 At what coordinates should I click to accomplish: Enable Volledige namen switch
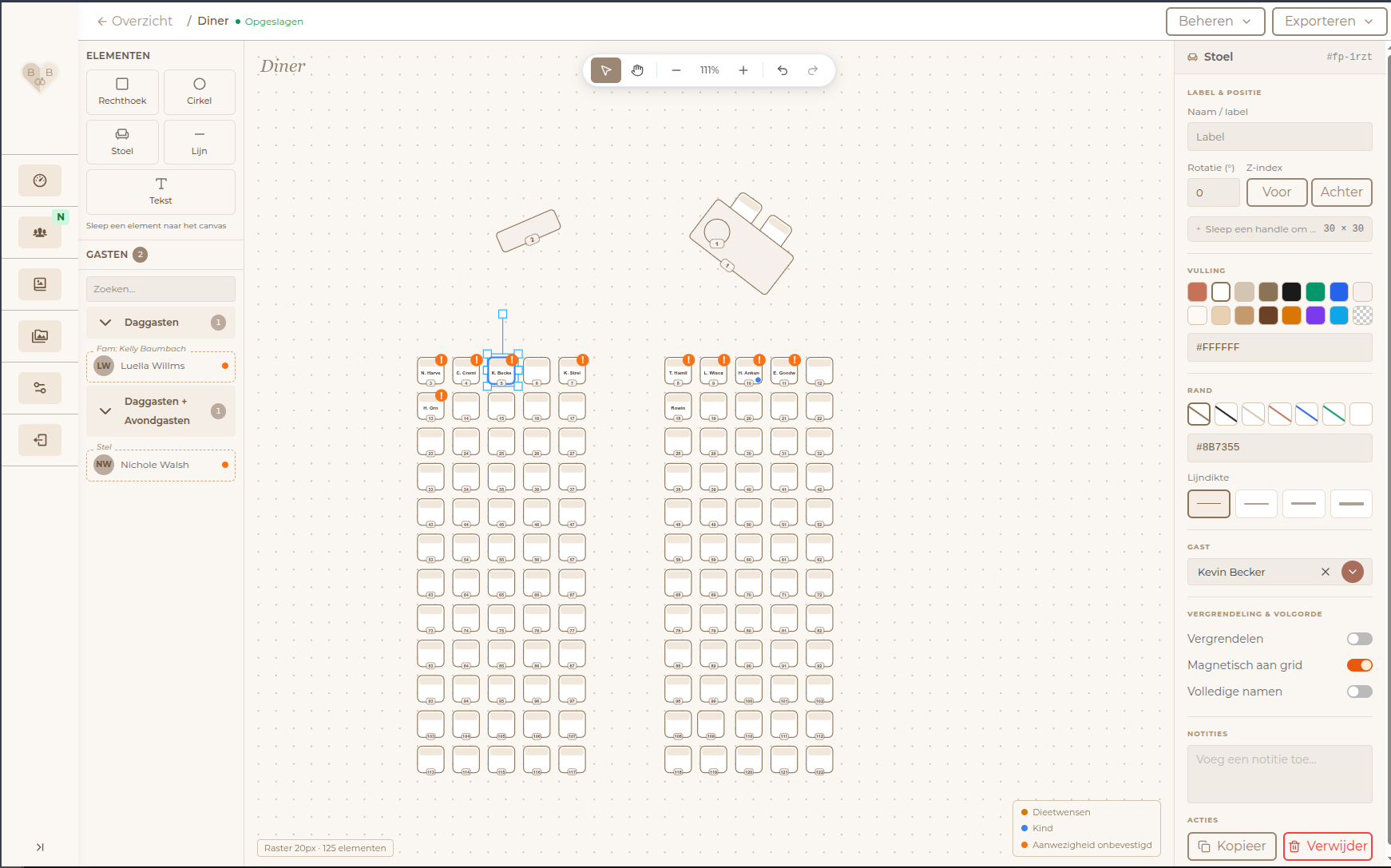coord(1359,692)
